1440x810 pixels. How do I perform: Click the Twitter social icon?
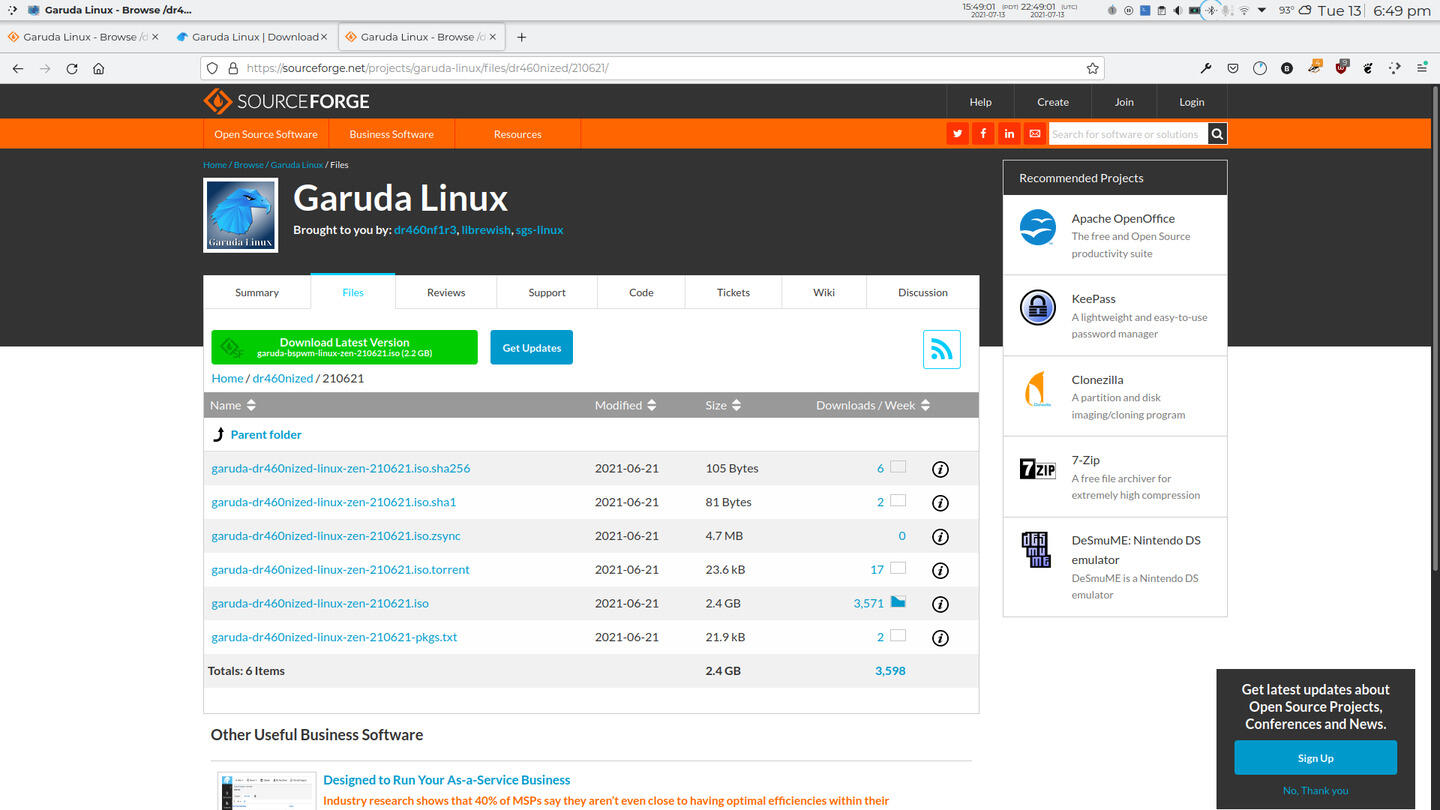coord(957,134)
